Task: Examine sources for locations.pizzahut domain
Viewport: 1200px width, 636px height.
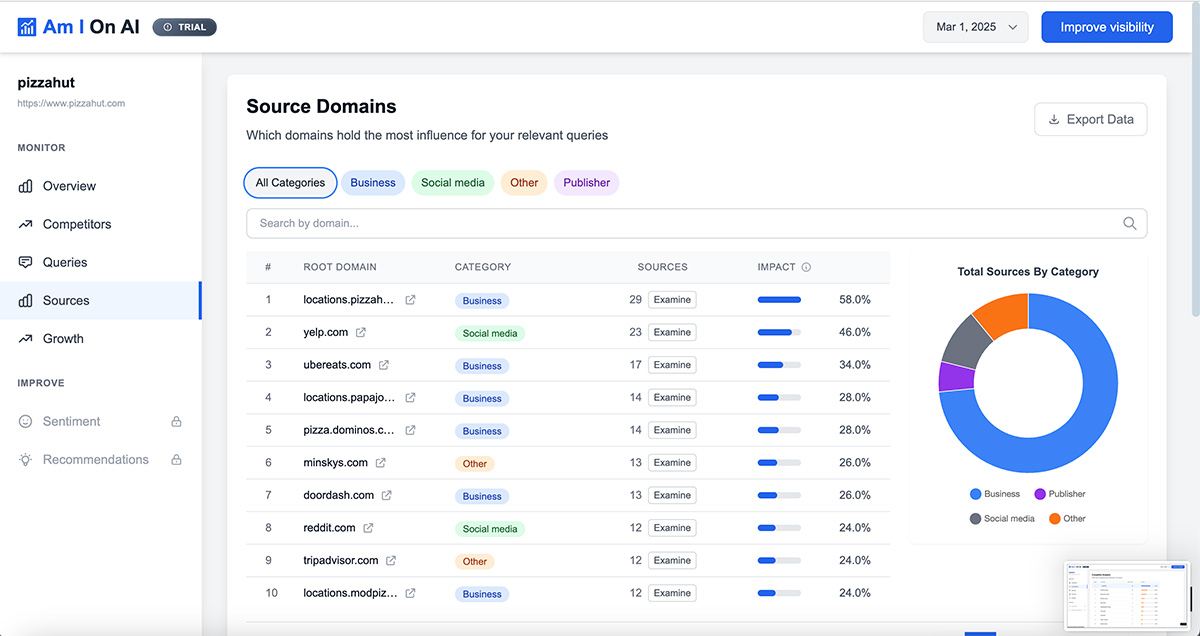Action: [x=672, y=299]
